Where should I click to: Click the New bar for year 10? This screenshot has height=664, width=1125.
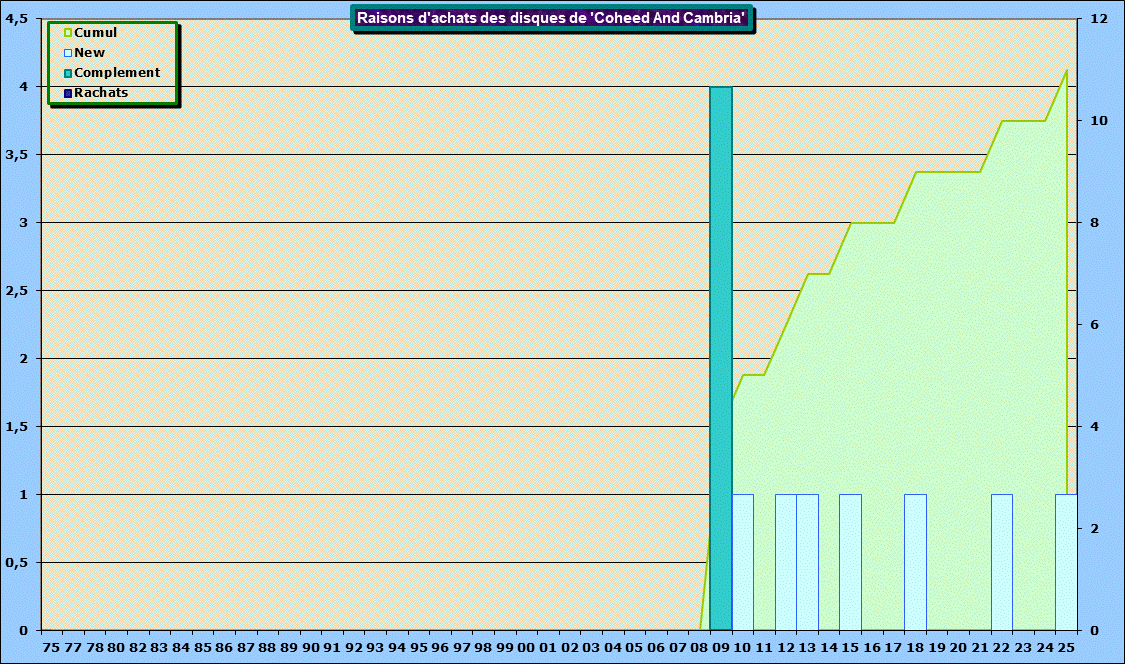click(743, 562)
